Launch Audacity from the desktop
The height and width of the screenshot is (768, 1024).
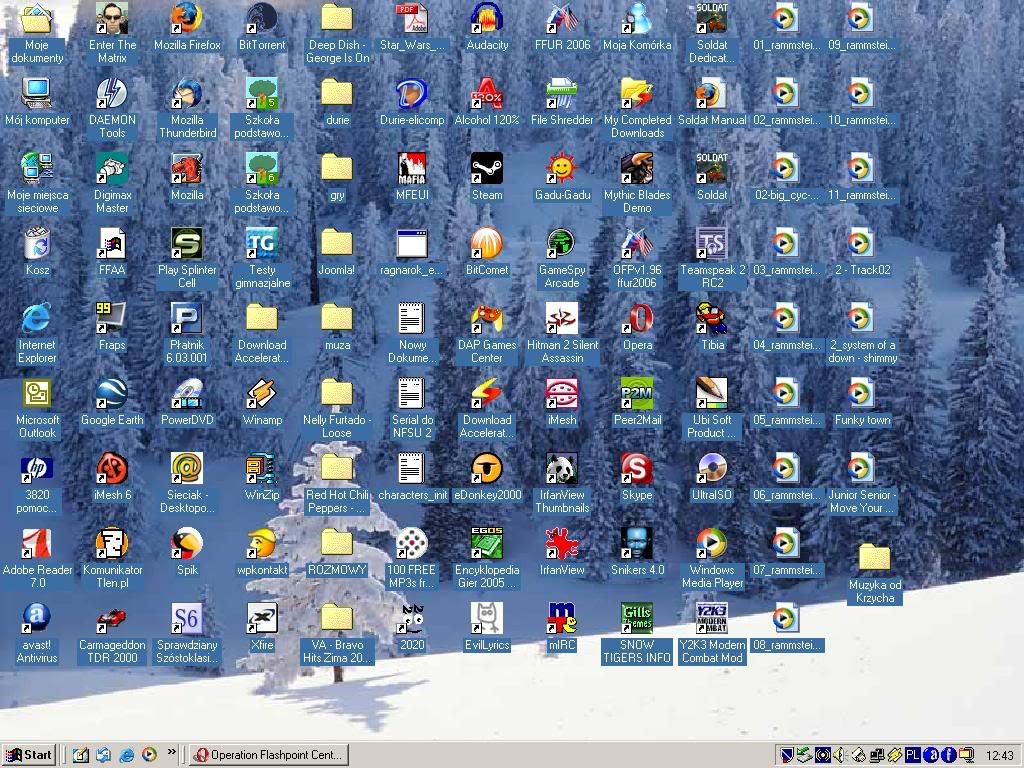pyautogui.click(x=487, y=19)
